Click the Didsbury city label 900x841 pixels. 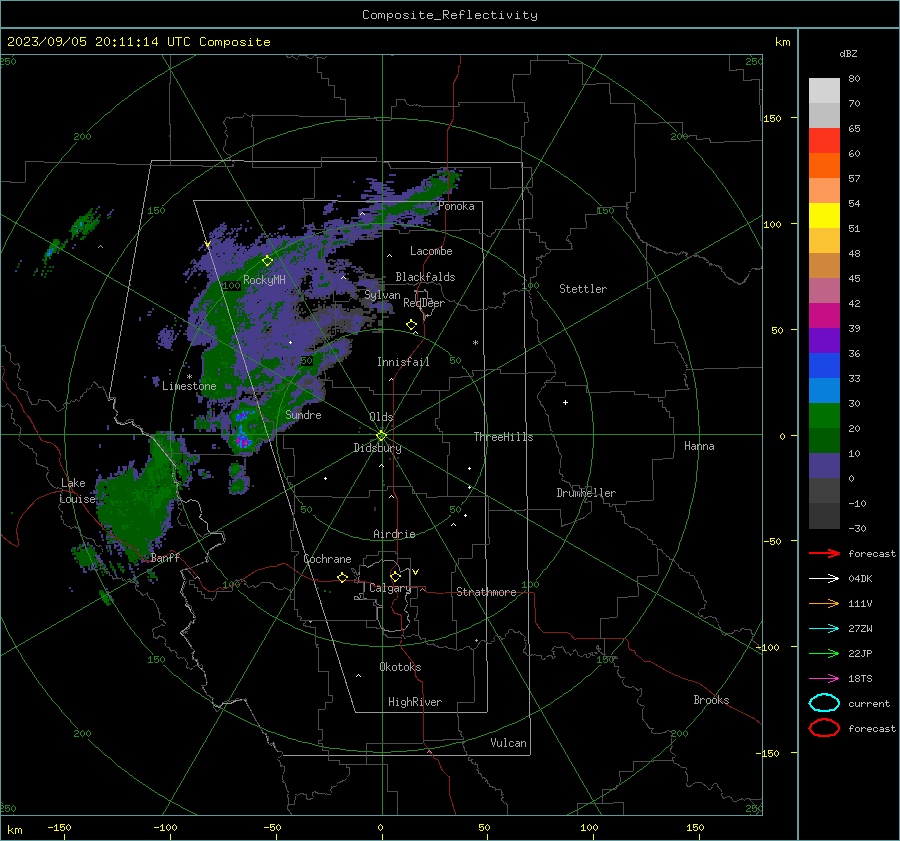click(x=377, y=448)
